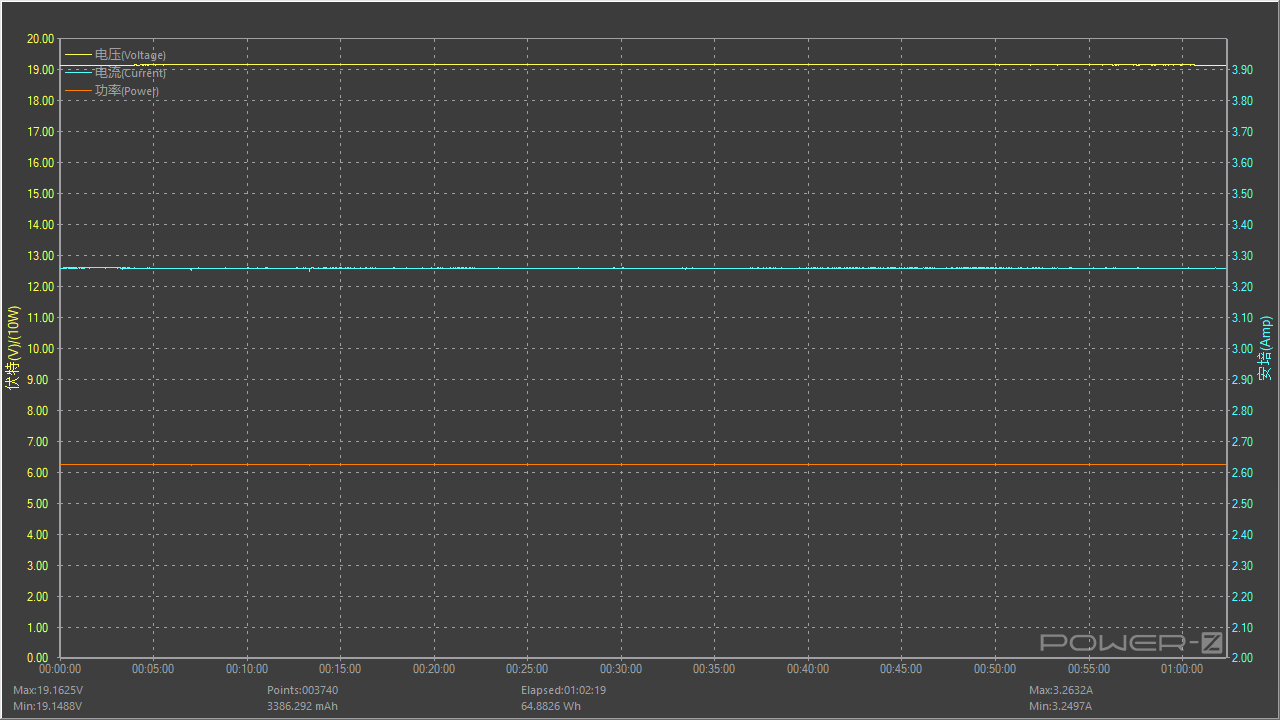This screenshot has height=720, width=1280.
Task: Click the 电流(Current) legend label
Action: pos(130,73)
